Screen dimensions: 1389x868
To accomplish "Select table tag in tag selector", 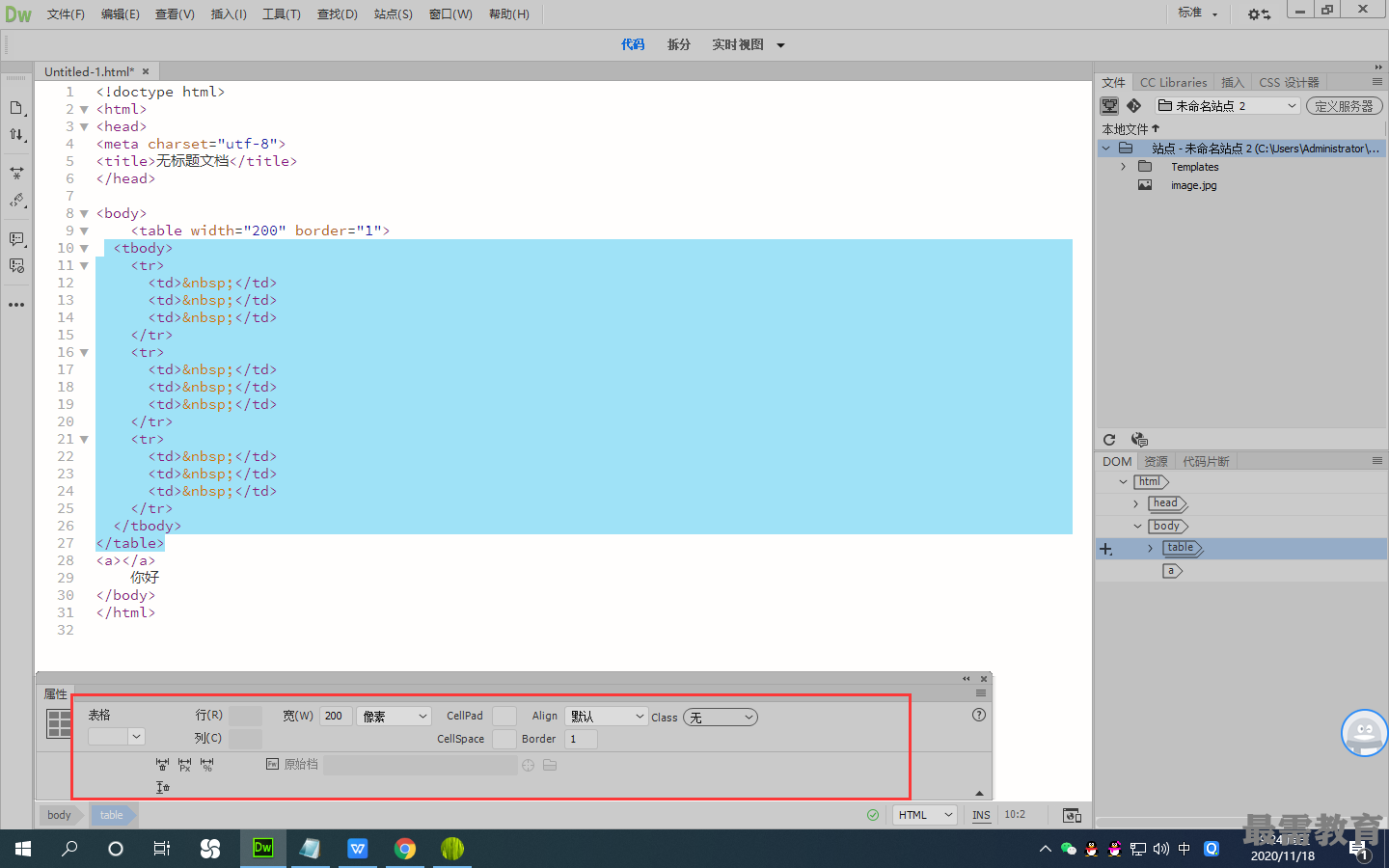I will coord(112,815).
